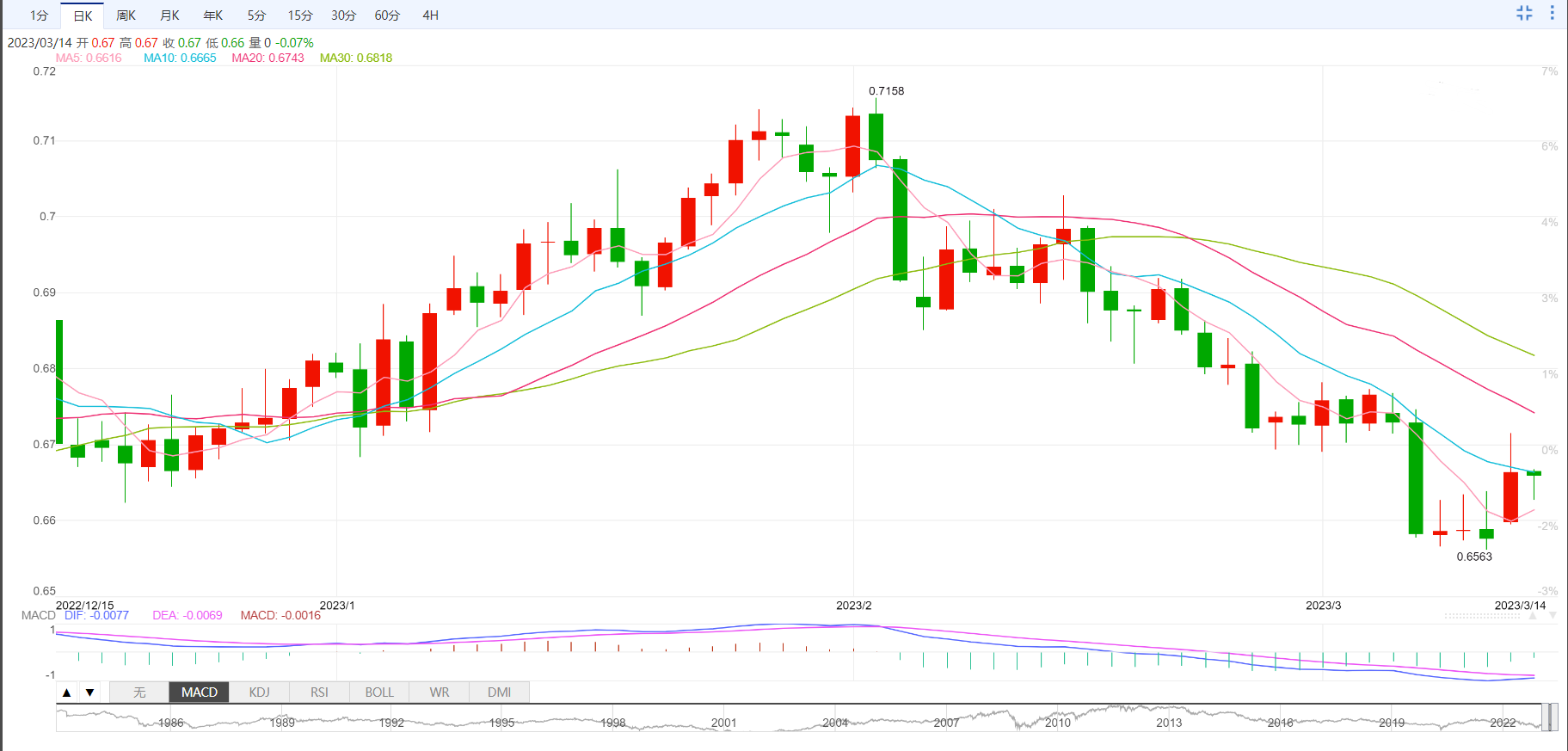Switch chart to 日K daily candles
The image size is (1568, 751).
[x=83, y=15]
